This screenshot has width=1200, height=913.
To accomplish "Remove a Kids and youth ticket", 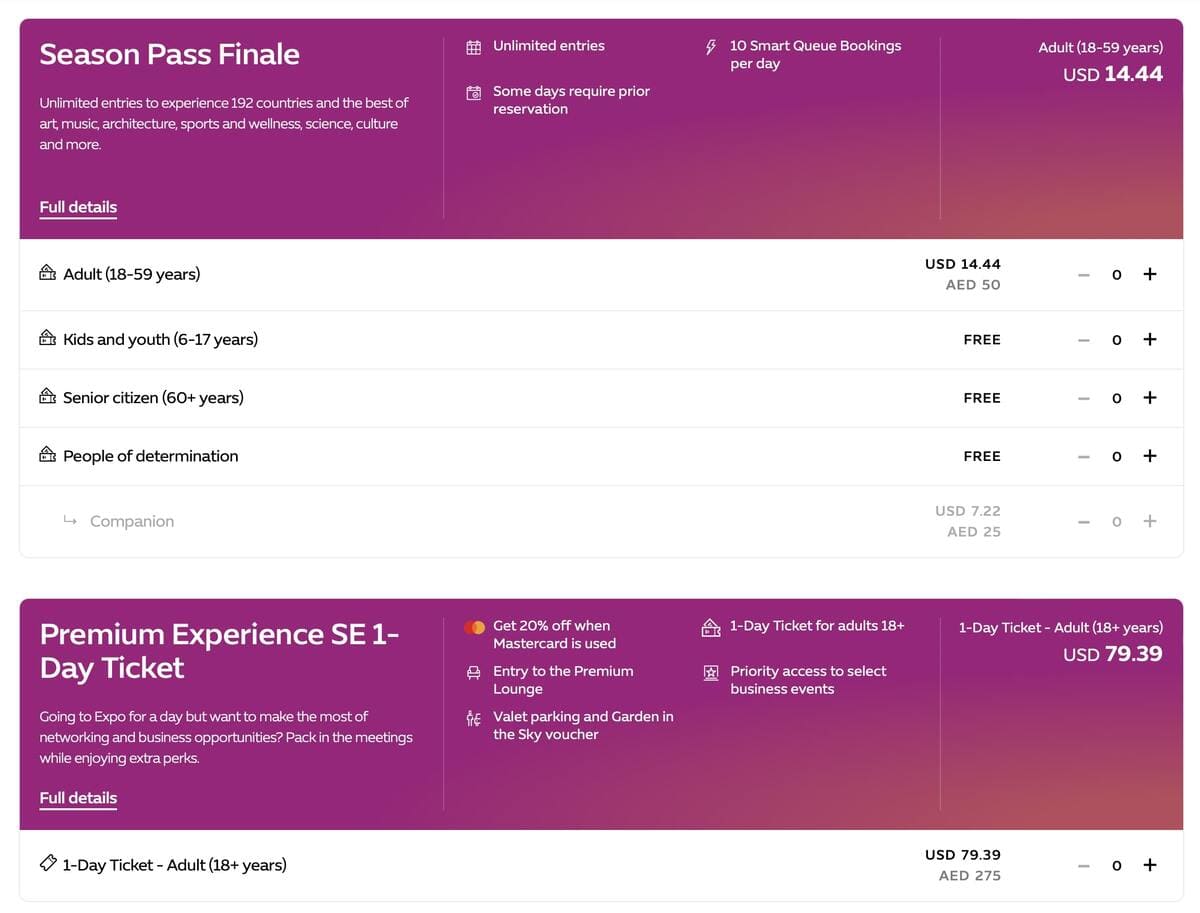I will point(1083,340).
